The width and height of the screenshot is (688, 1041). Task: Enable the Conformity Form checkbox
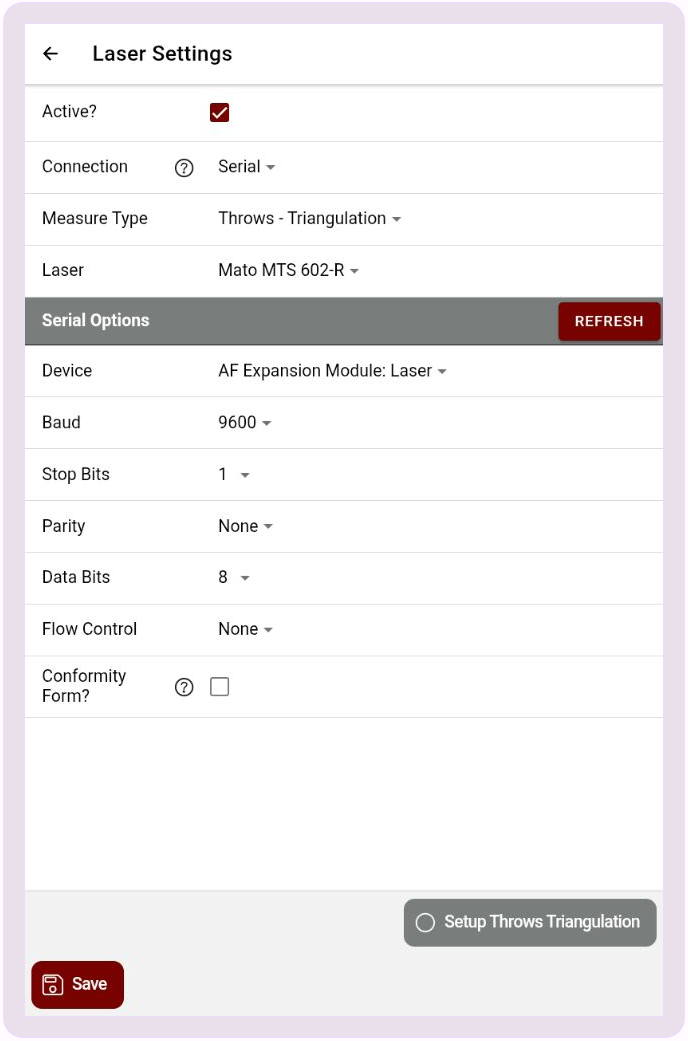tap(220, 687)
